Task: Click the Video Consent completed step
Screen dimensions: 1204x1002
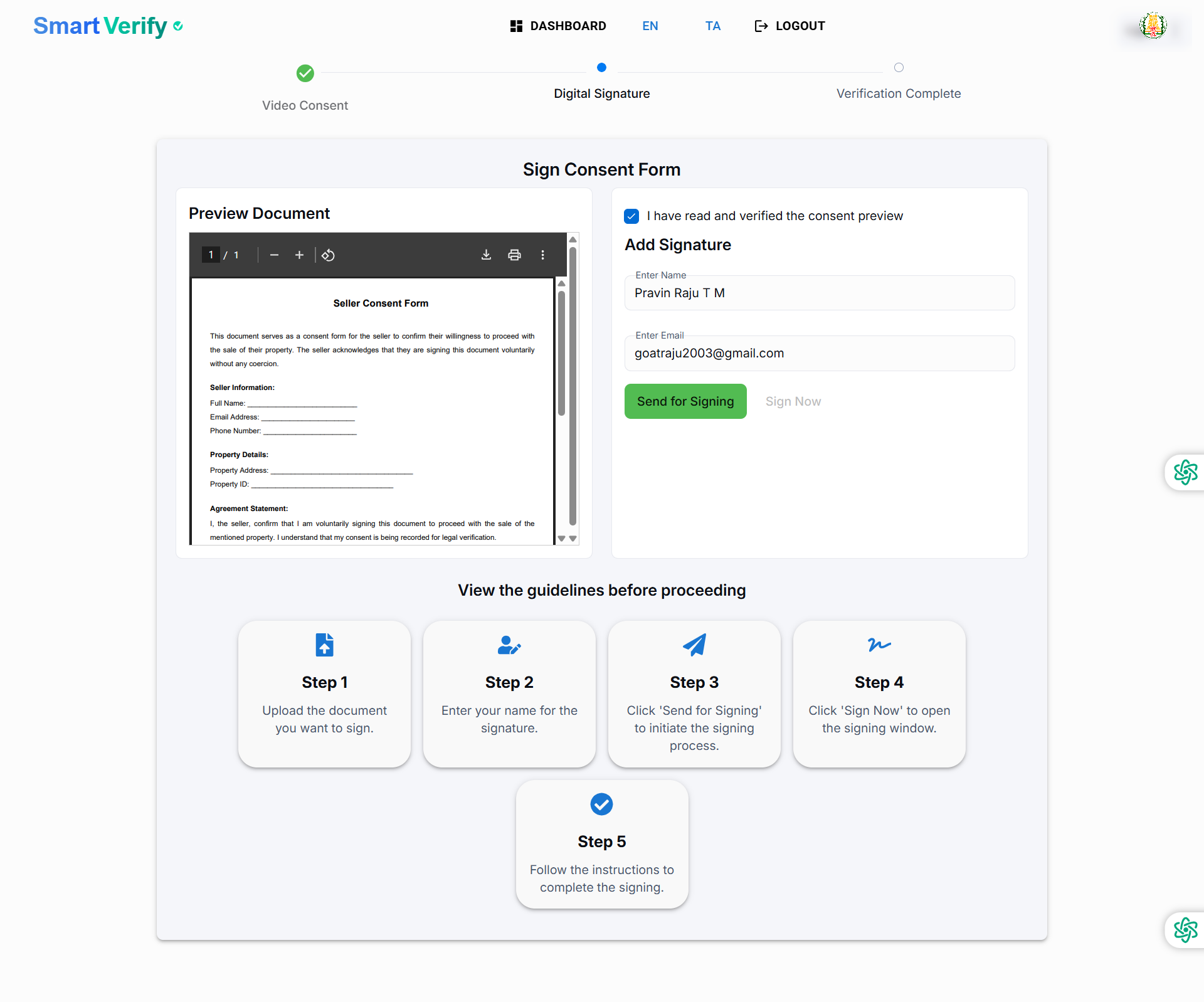Action: coord(305,73)
